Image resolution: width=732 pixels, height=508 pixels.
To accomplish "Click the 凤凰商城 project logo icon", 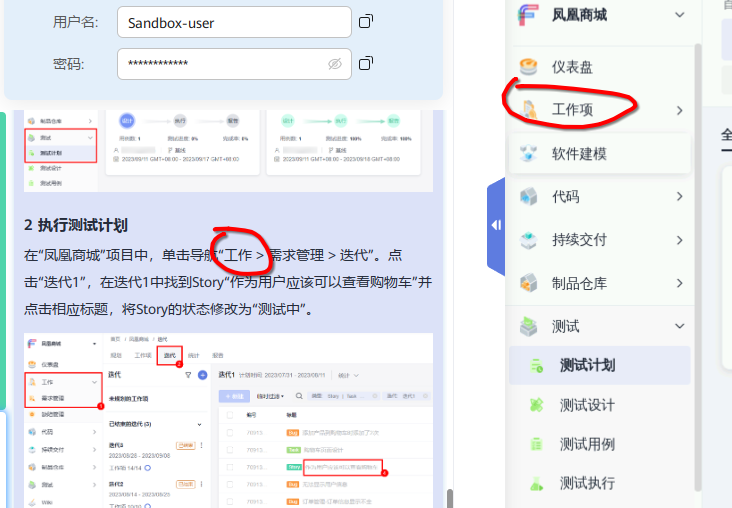I will pyautogui.click(x=528, y=15).
